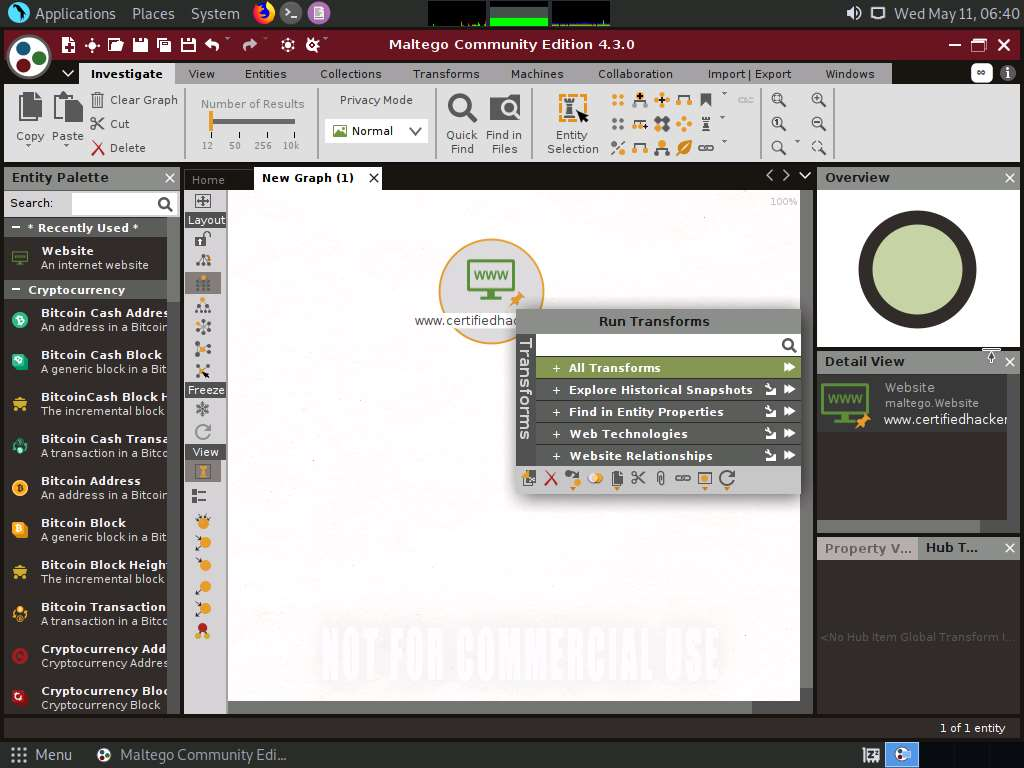1024x768 pixels.
Task: Click the Entity Palette search field
Action: 114,204
